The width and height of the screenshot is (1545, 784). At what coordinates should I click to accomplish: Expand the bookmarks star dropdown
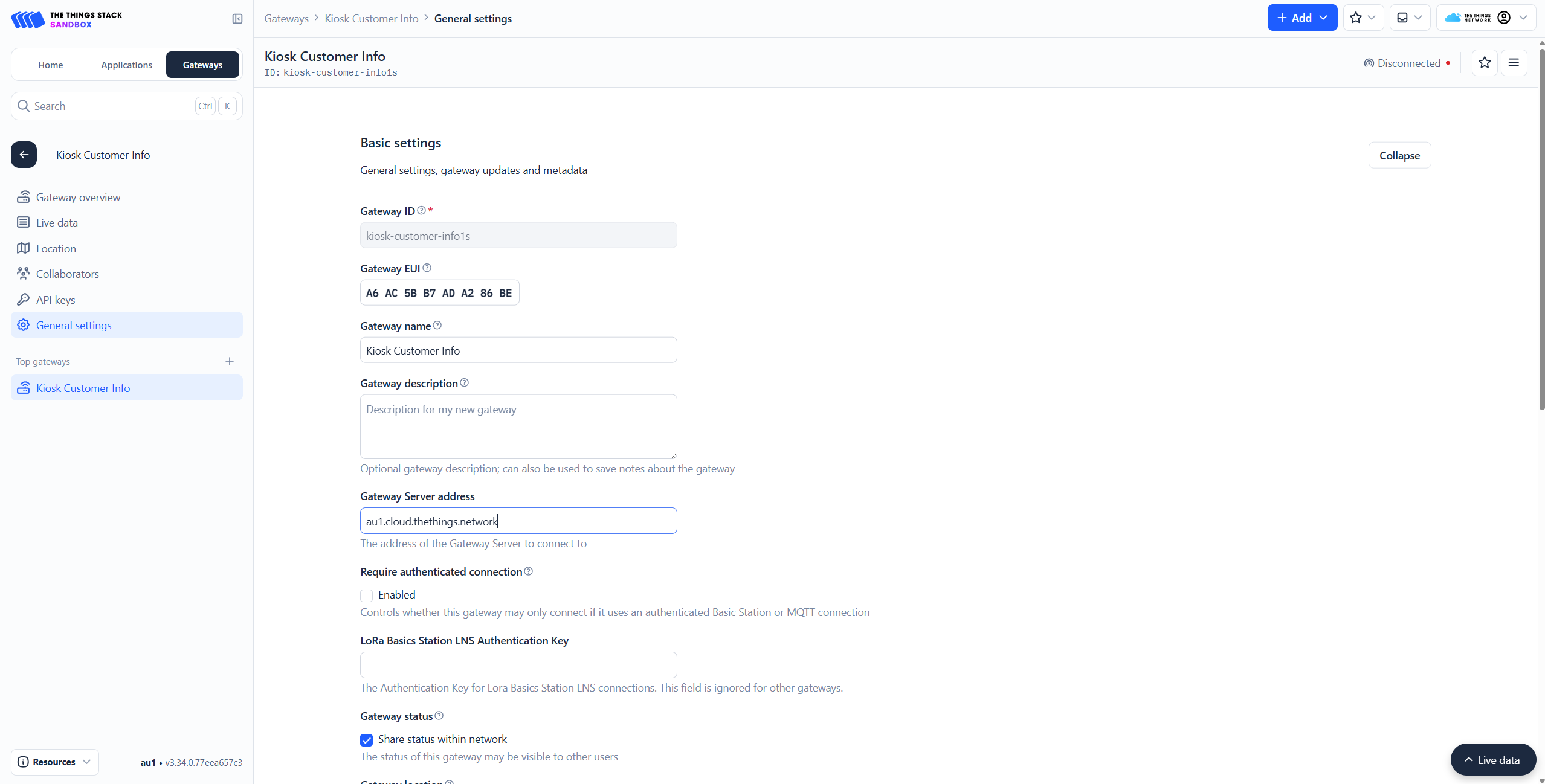click(1363, 18)
